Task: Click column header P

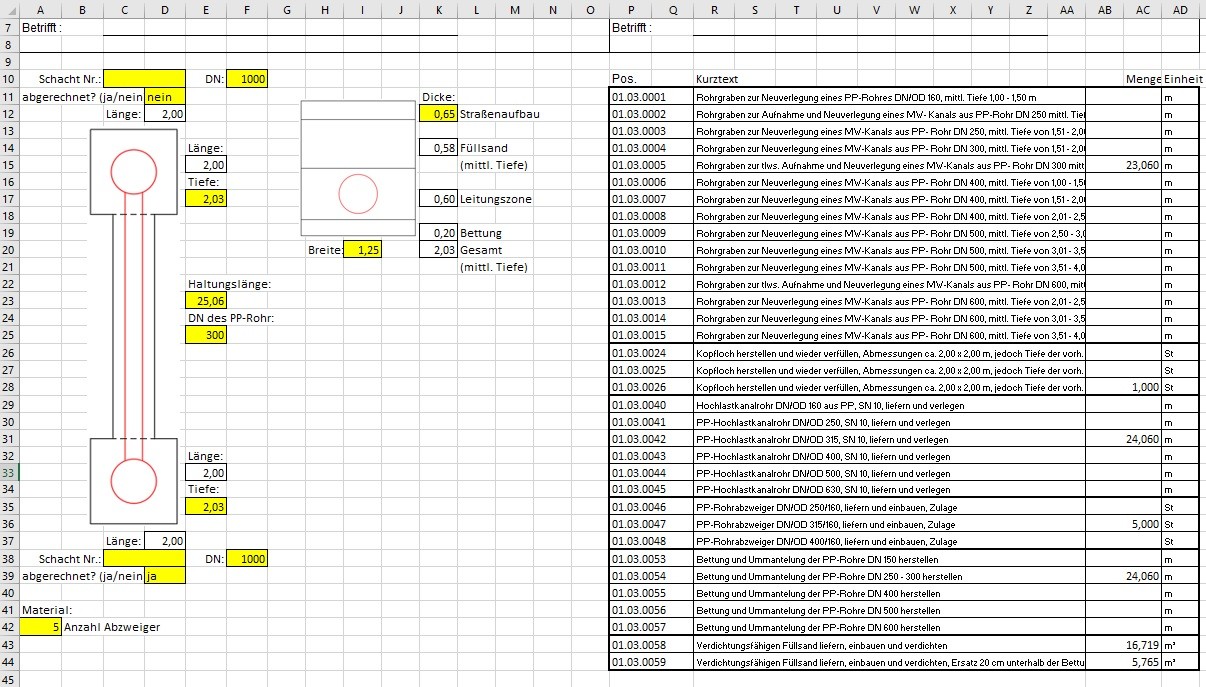Action: coord(630,9)
